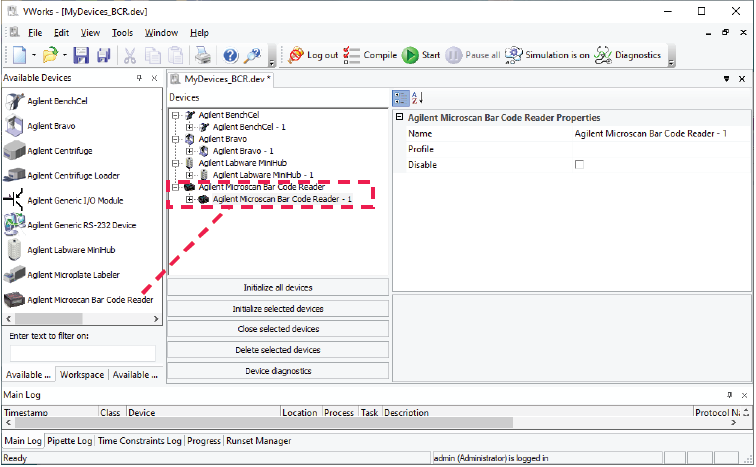
Task: Click the filter text input field
Action: pyautogui.click(x=82, y=353)
